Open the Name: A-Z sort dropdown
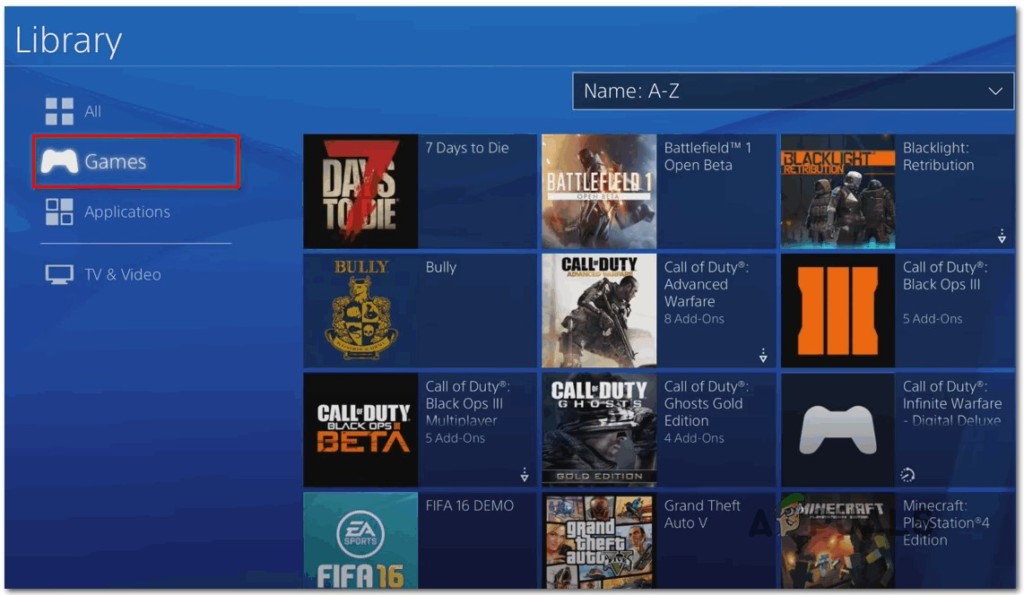This screenshot has height=595, width=1024. point(793,91)
